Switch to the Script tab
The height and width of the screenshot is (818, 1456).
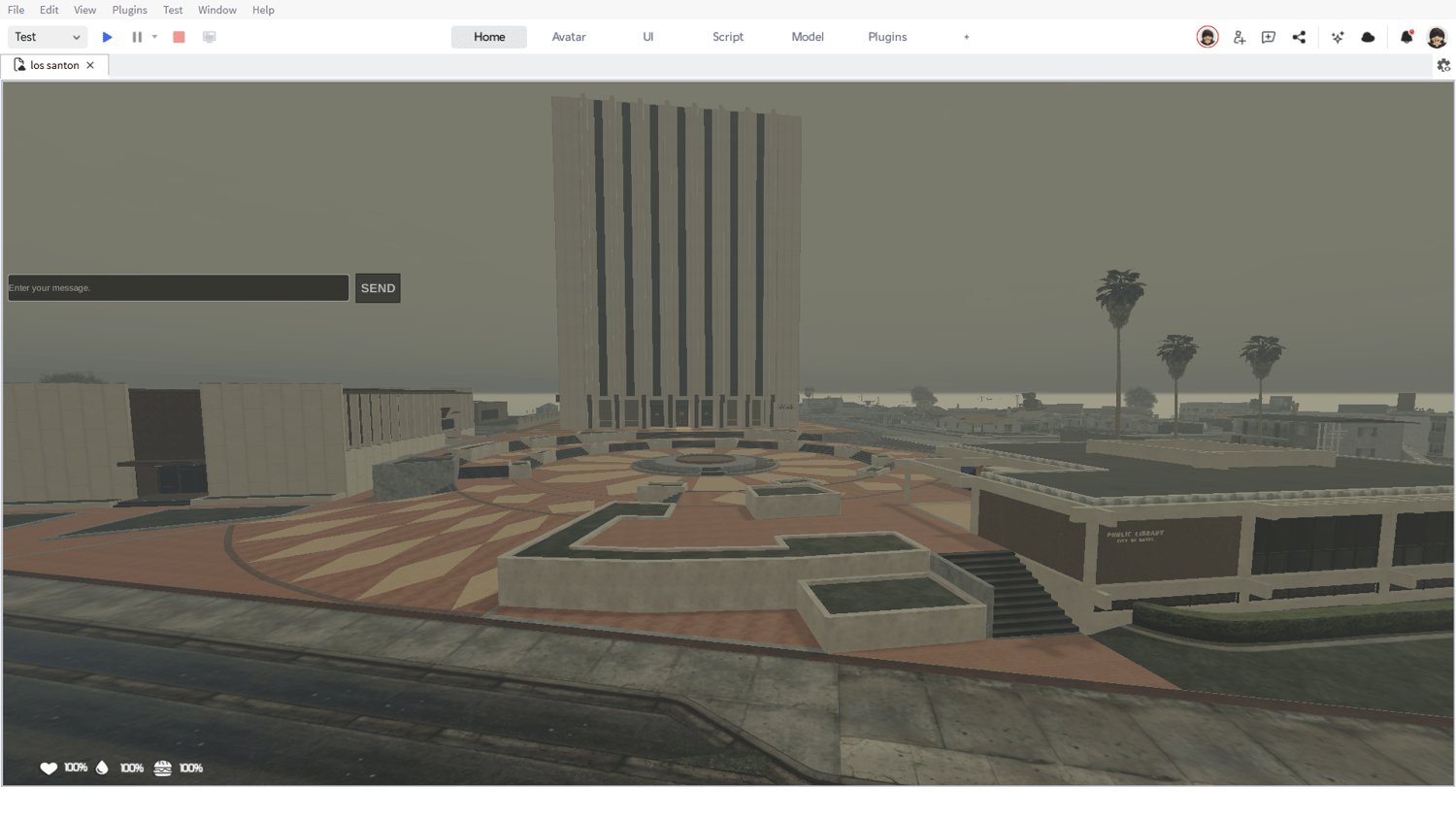[x=728, y=37]
